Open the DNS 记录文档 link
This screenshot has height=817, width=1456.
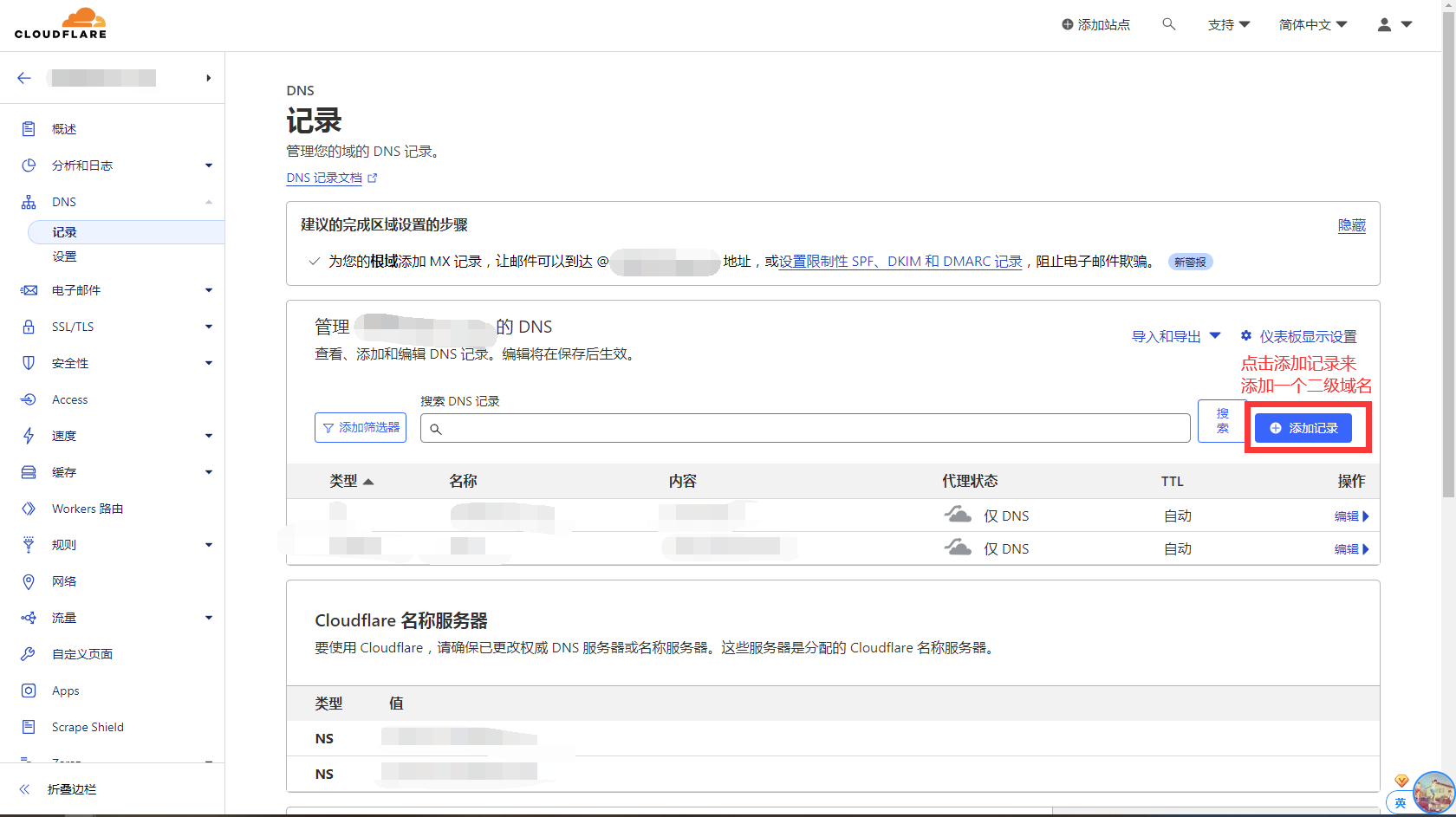pyautogui.click(x=324, y=178)
